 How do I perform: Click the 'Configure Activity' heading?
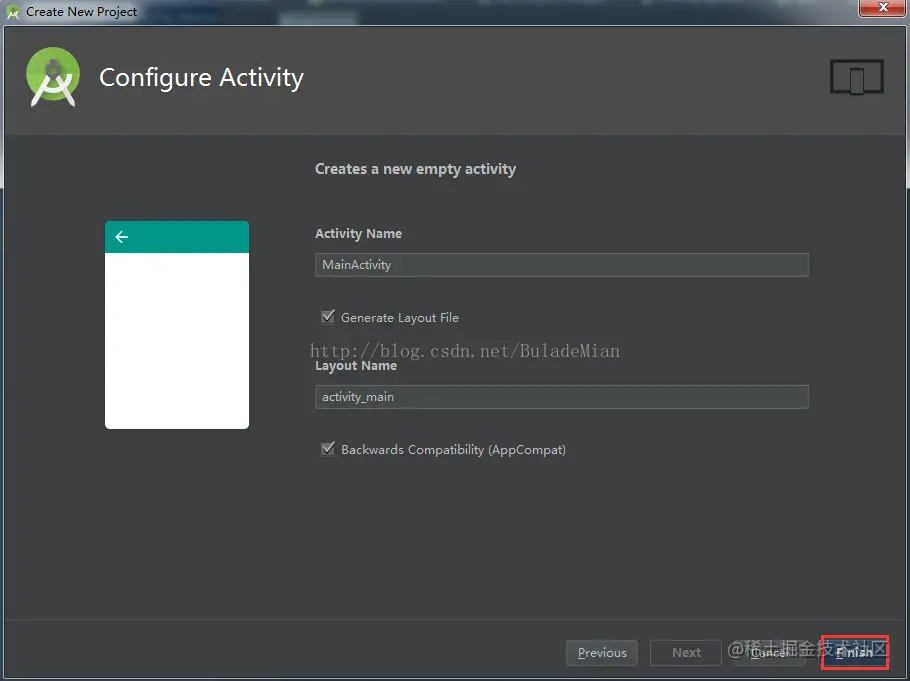pyautogui.click(x=201, y=78)
